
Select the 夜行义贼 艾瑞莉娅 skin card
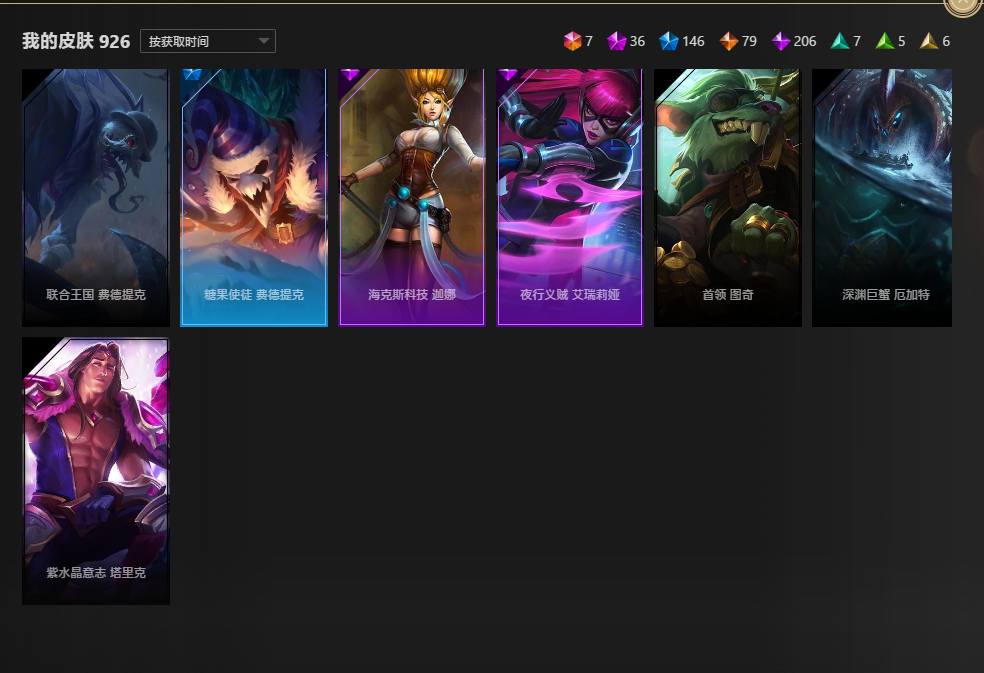(570, 198)
